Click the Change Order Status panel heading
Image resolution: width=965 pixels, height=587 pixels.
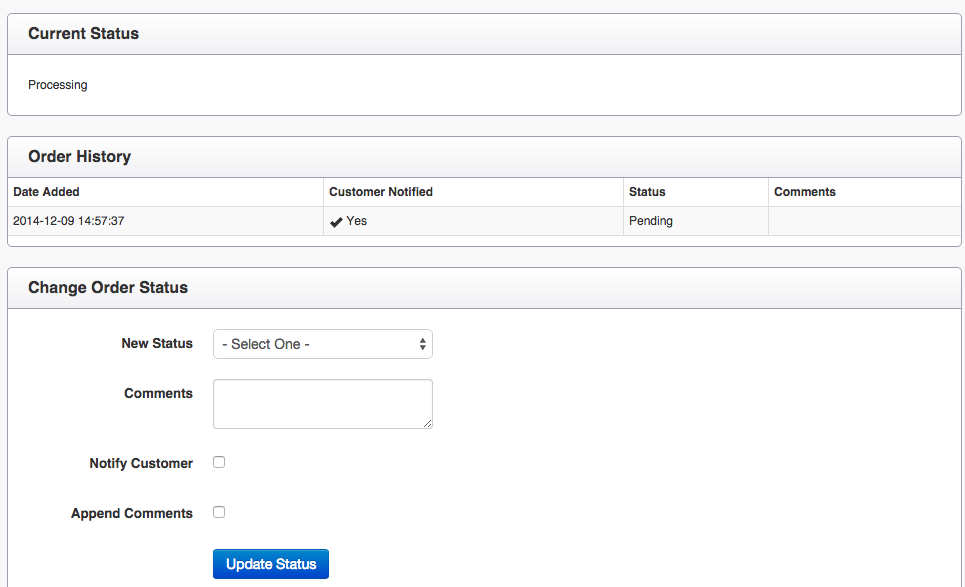click(108, 288)
